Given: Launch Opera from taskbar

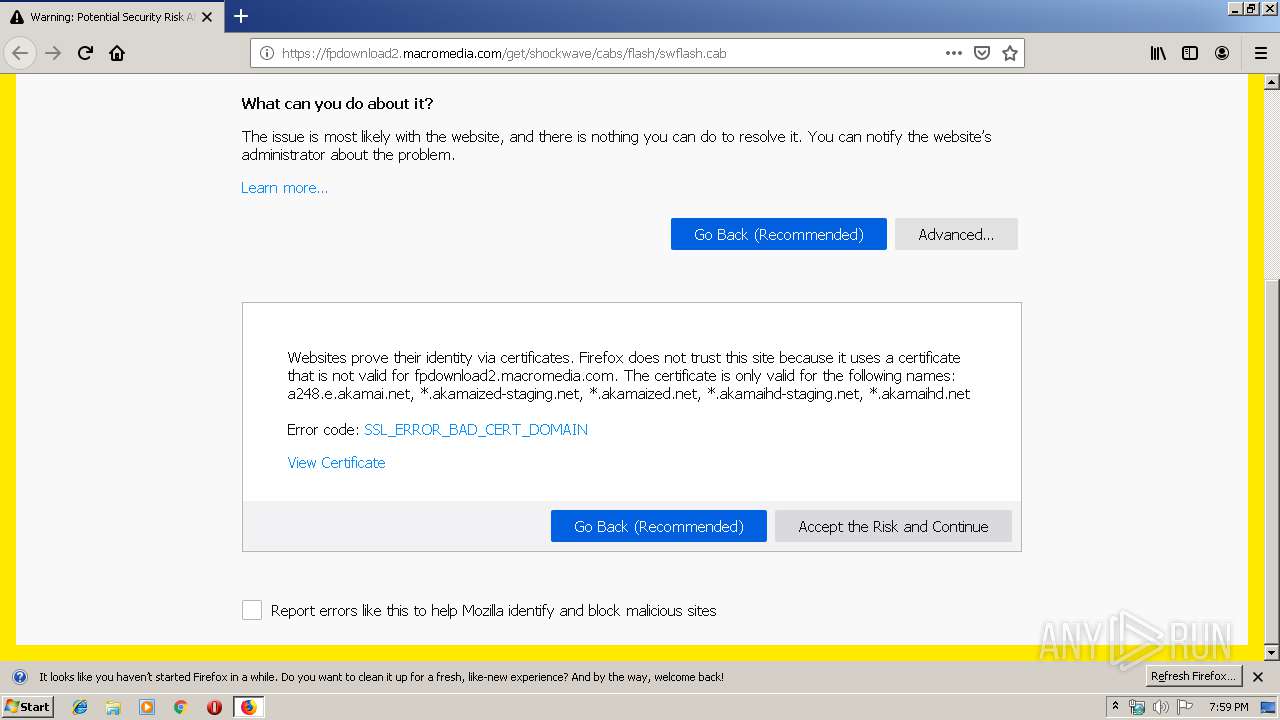Looking at the screenshot, I should pyautogui.click(x=214, y=707).
